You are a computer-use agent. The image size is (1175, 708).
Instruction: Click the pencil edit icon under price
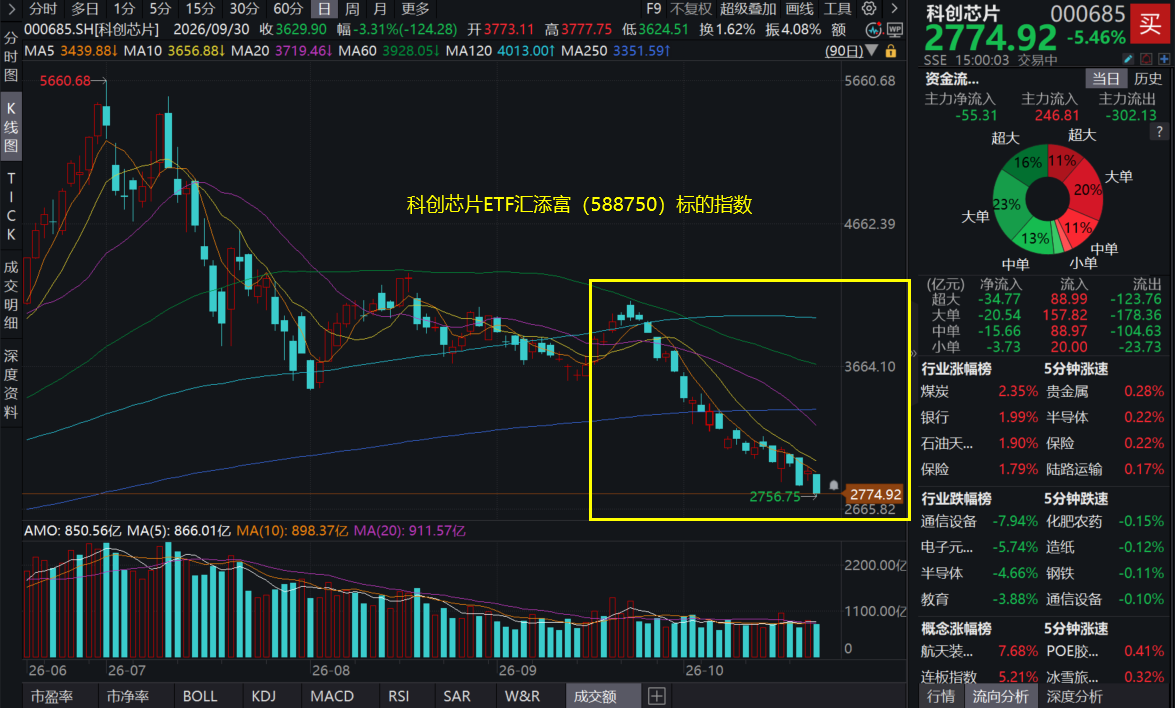(x=1128, y=58)
